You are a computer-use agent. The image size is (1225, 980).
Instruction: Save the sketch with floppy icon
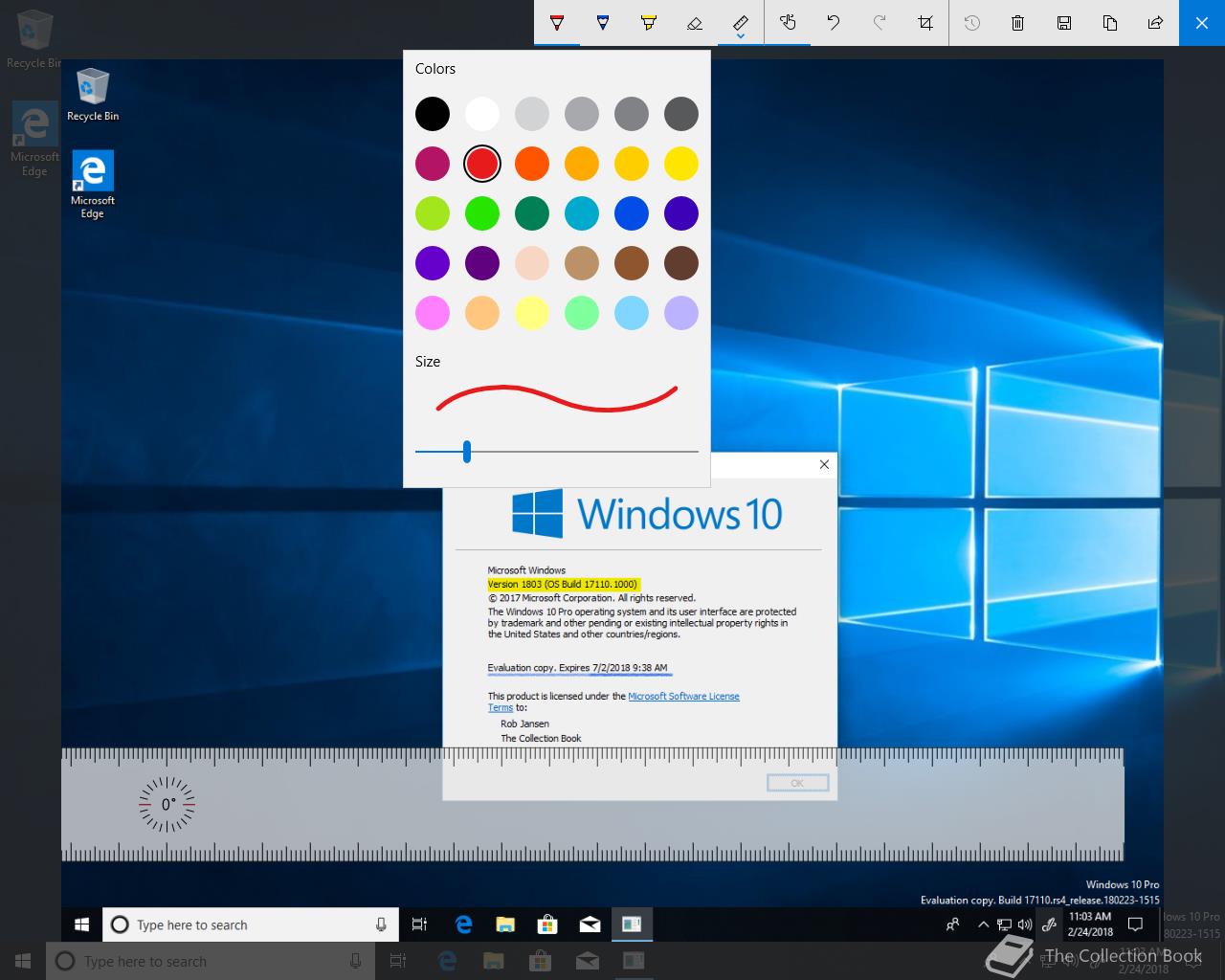(x=1064, y=22)
